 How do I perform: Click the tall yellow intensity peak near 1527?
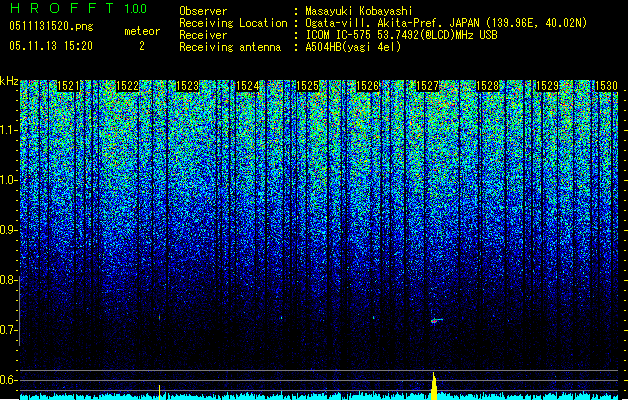point(434,386)
